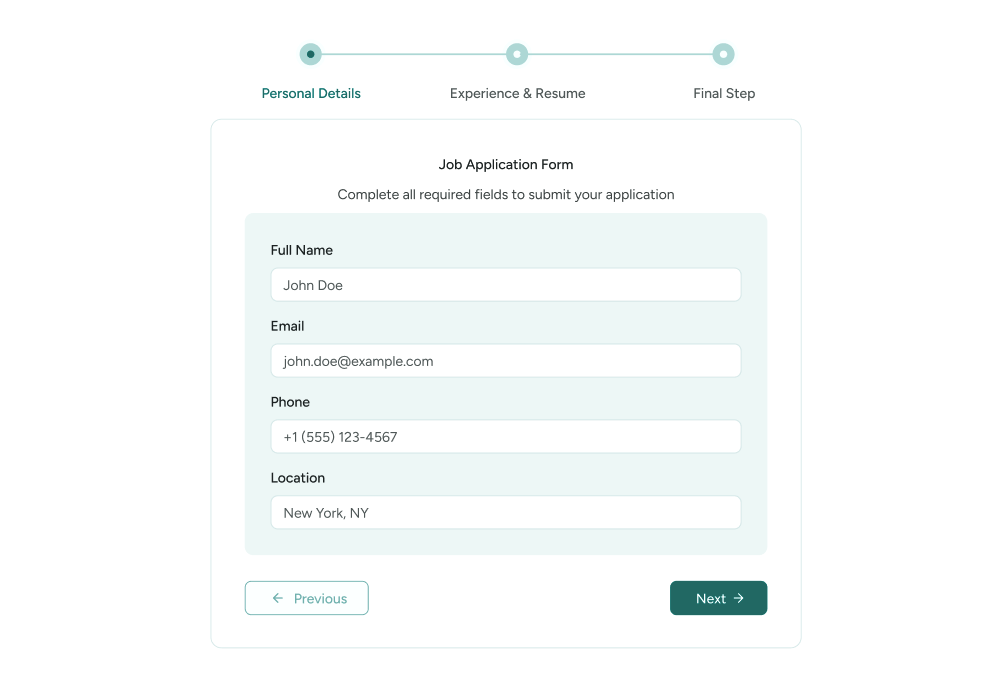Focus the Phone number input field
1000x683 pixels.
pyautogui.click(x=505, y=437)
